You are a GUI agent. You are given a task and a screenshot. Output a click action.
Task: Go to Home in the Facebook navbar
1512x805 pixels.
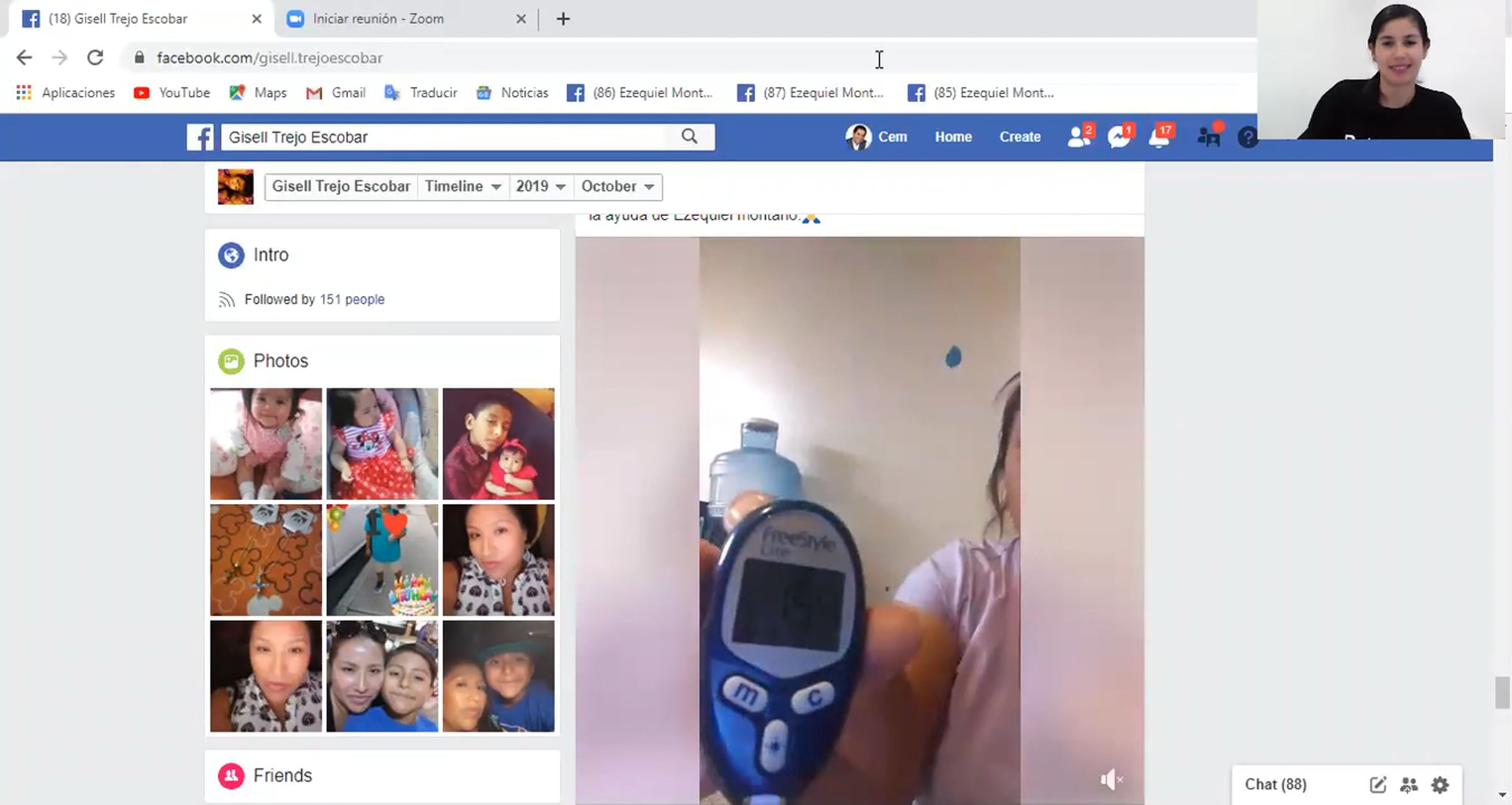[x=953, y=137]
